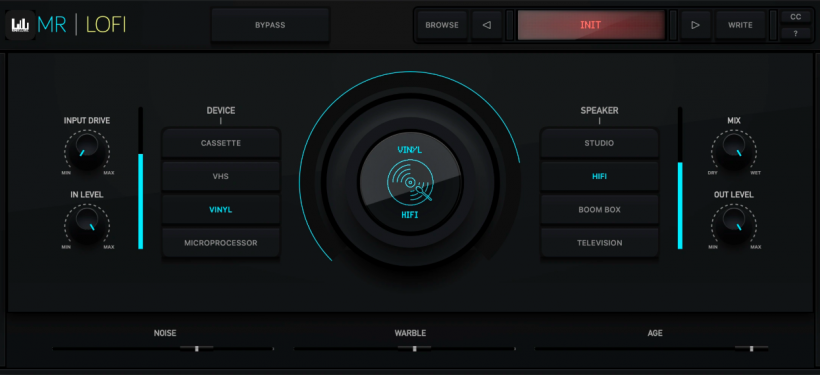This screenshot has height=375, width=820.
Task: Open help with the question mark button
Action: point(795,33)
